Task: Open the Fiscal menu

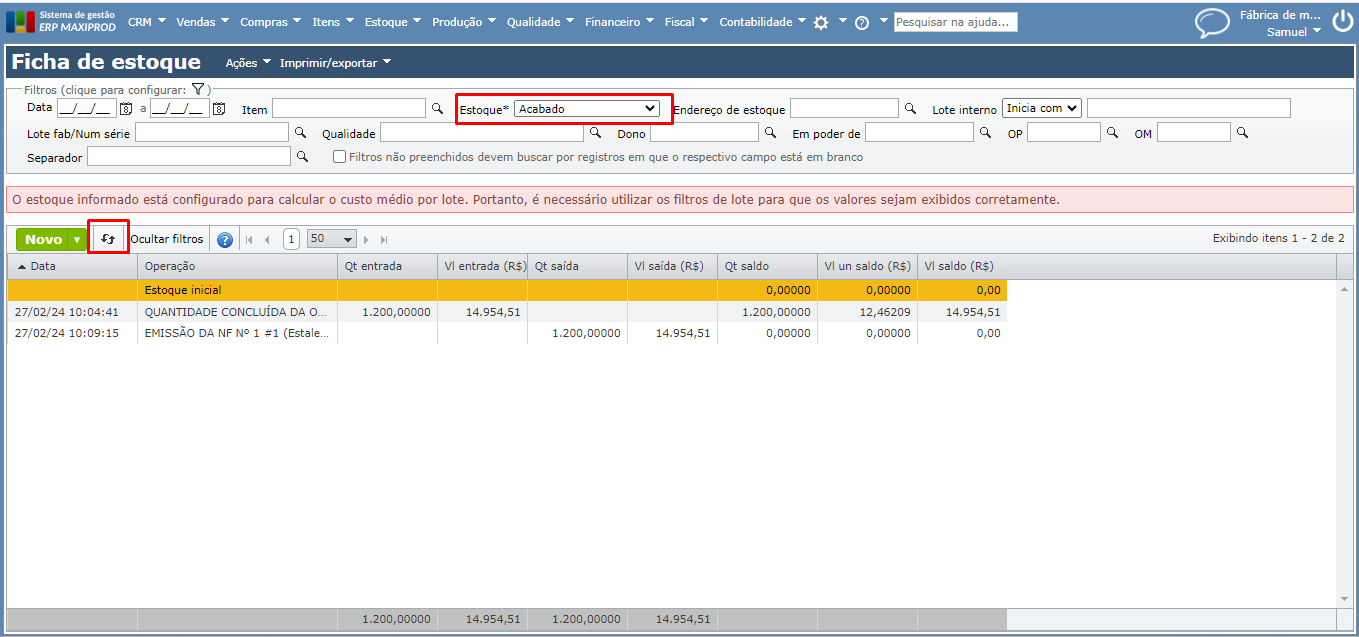Action: point(686,22)
